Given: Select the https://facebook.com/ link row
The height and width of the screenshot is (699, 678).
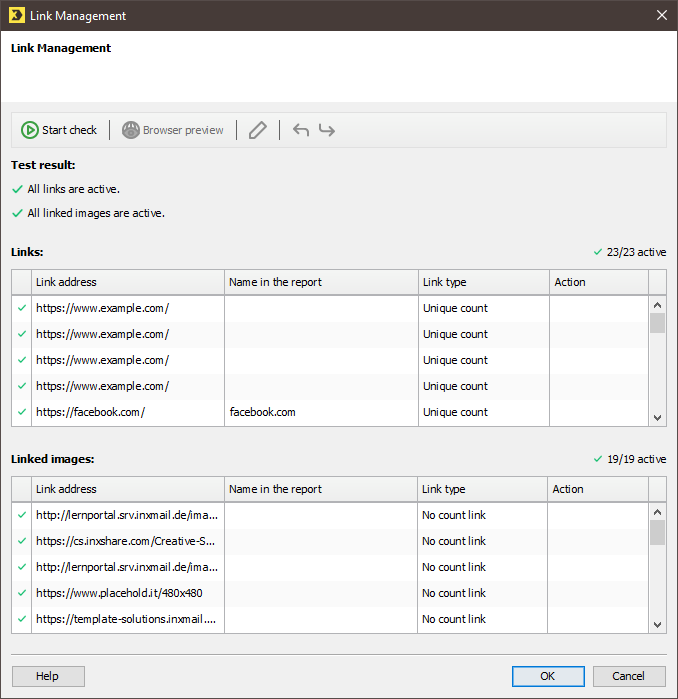Looking at the screenshot, I should [330, 412].
